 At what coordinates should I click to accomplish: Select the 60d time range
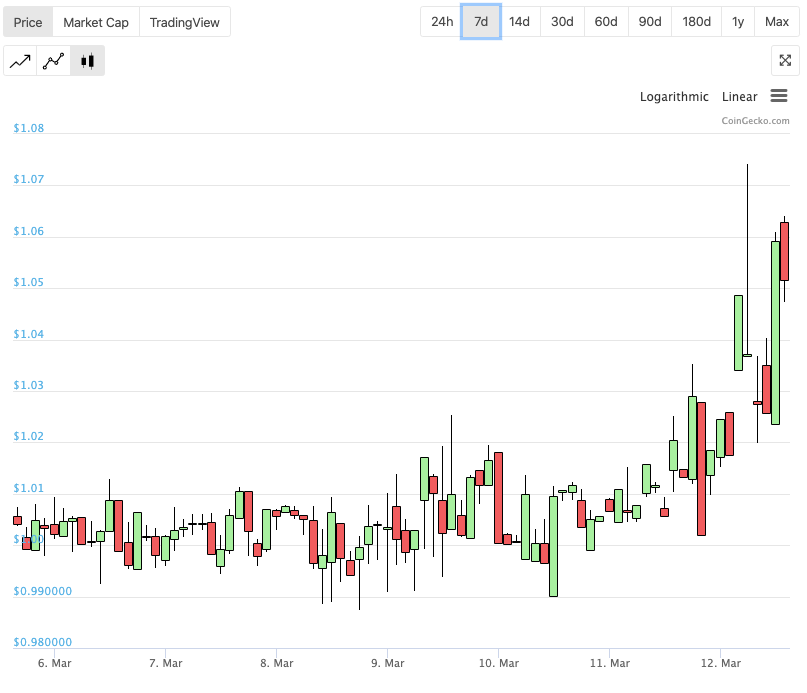606,22
